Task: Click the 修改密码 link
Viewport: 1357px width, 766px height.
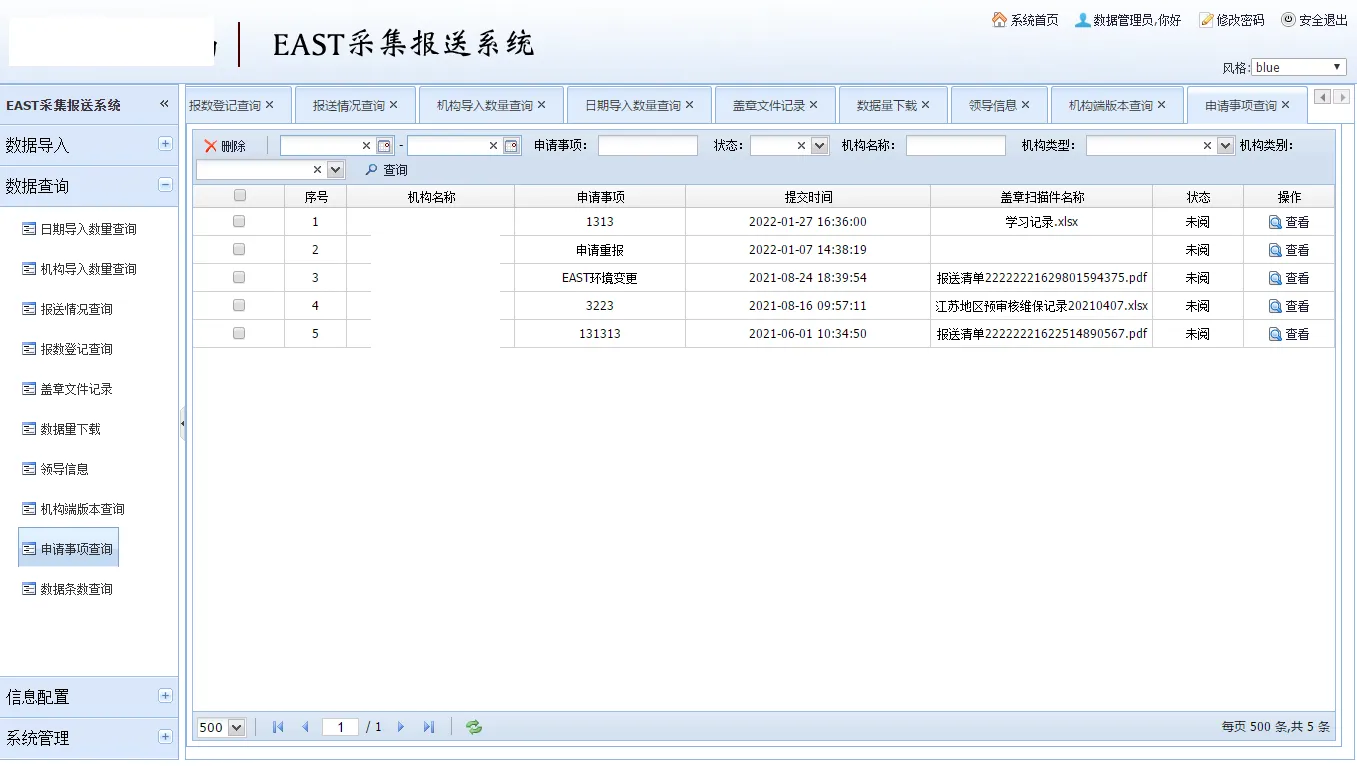Action: tap(1232, 20)
